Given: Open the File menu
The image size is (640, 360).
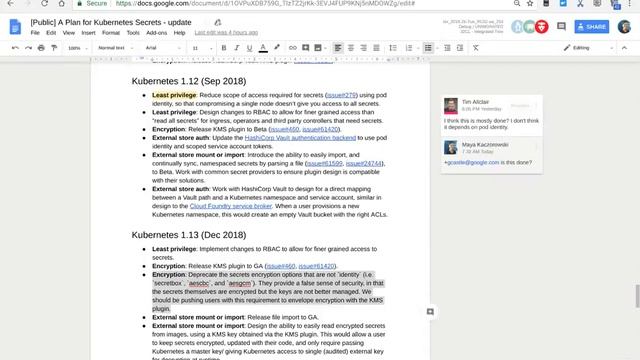Looking at the screenshot, I should 35,33.
